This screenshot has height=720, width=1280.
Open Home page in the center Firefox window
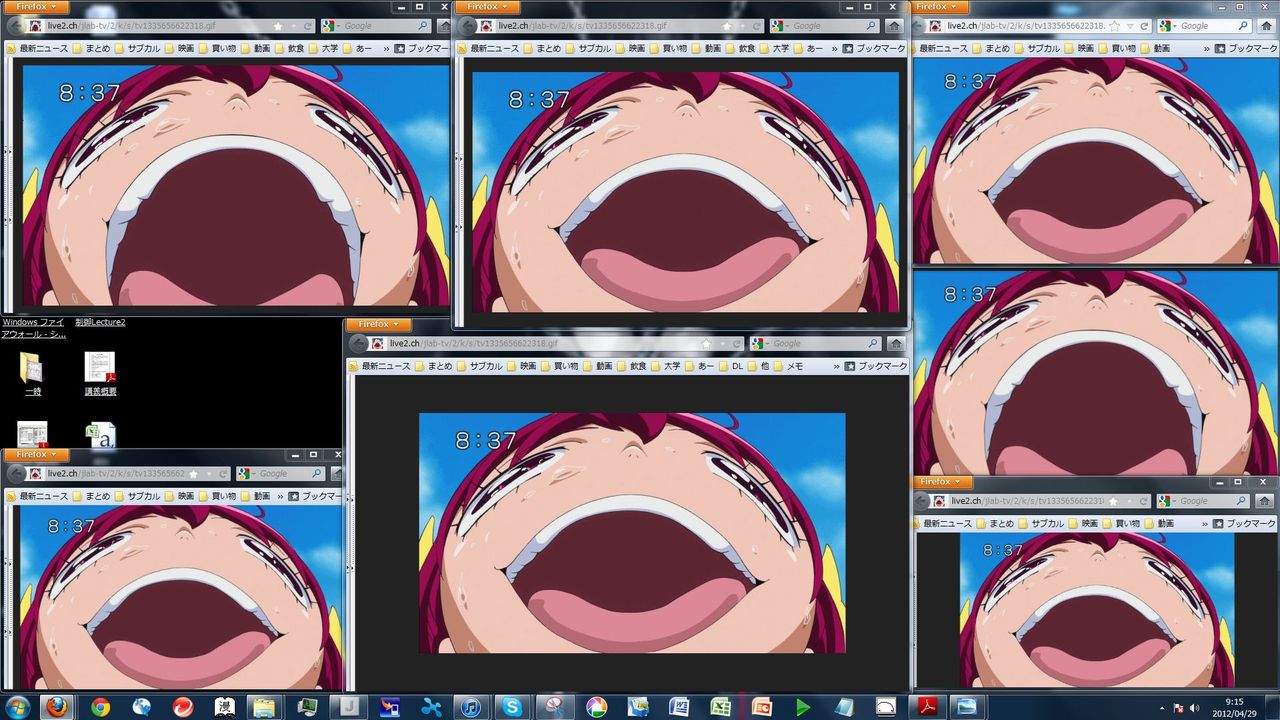click(x=896, y=343)
